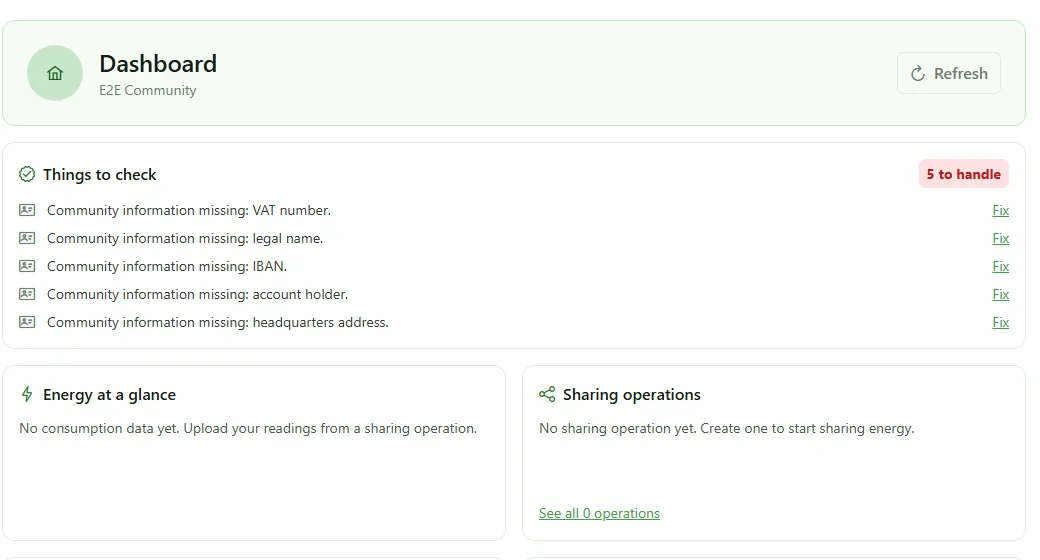Open See all 0 operations link

(599, 513)
